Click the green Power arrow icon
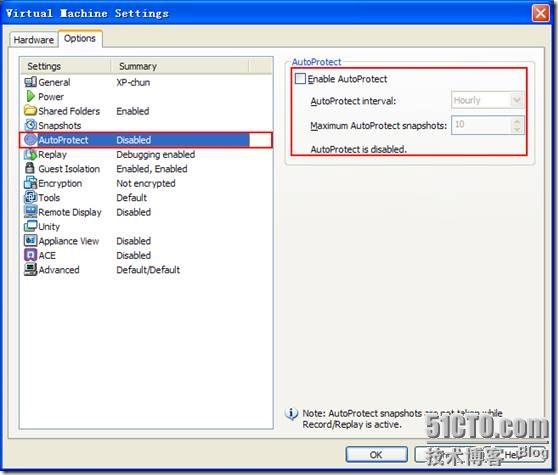The width and height of the screenshot is (558, 475). click(x=30, y=96)
